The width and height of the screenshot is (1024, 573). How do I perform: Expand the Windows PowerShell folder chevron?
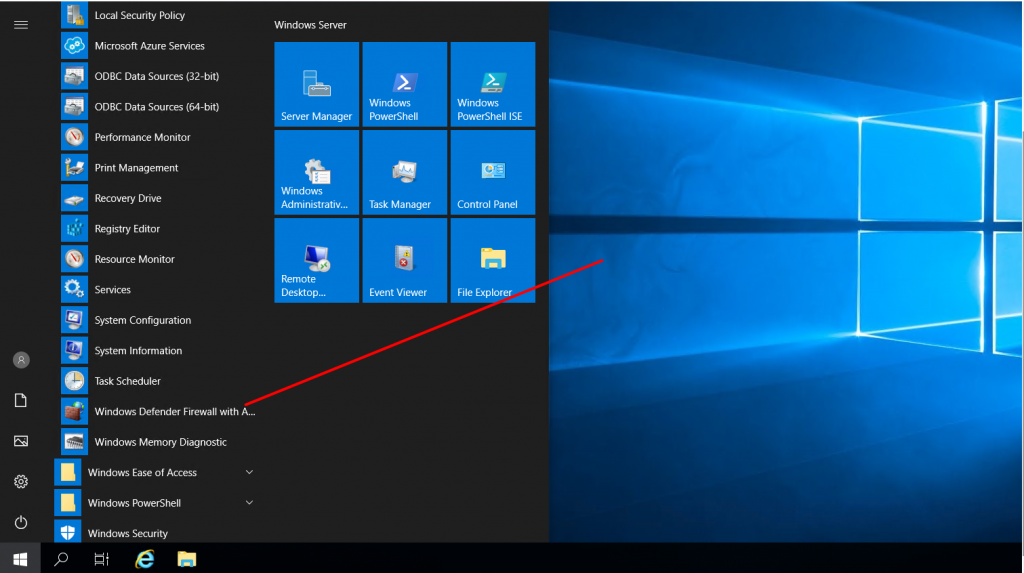pos(249,502)
